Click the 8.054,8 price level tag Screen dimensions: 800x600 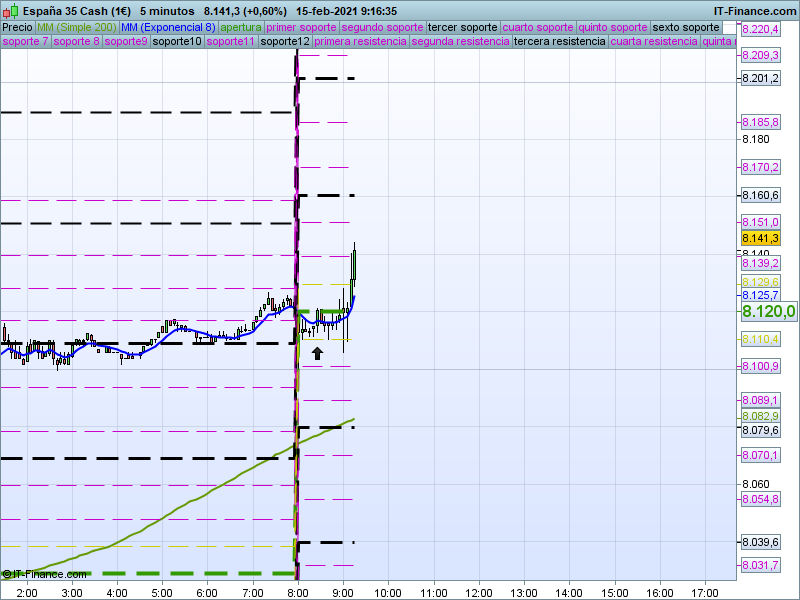tap(760, 499)
